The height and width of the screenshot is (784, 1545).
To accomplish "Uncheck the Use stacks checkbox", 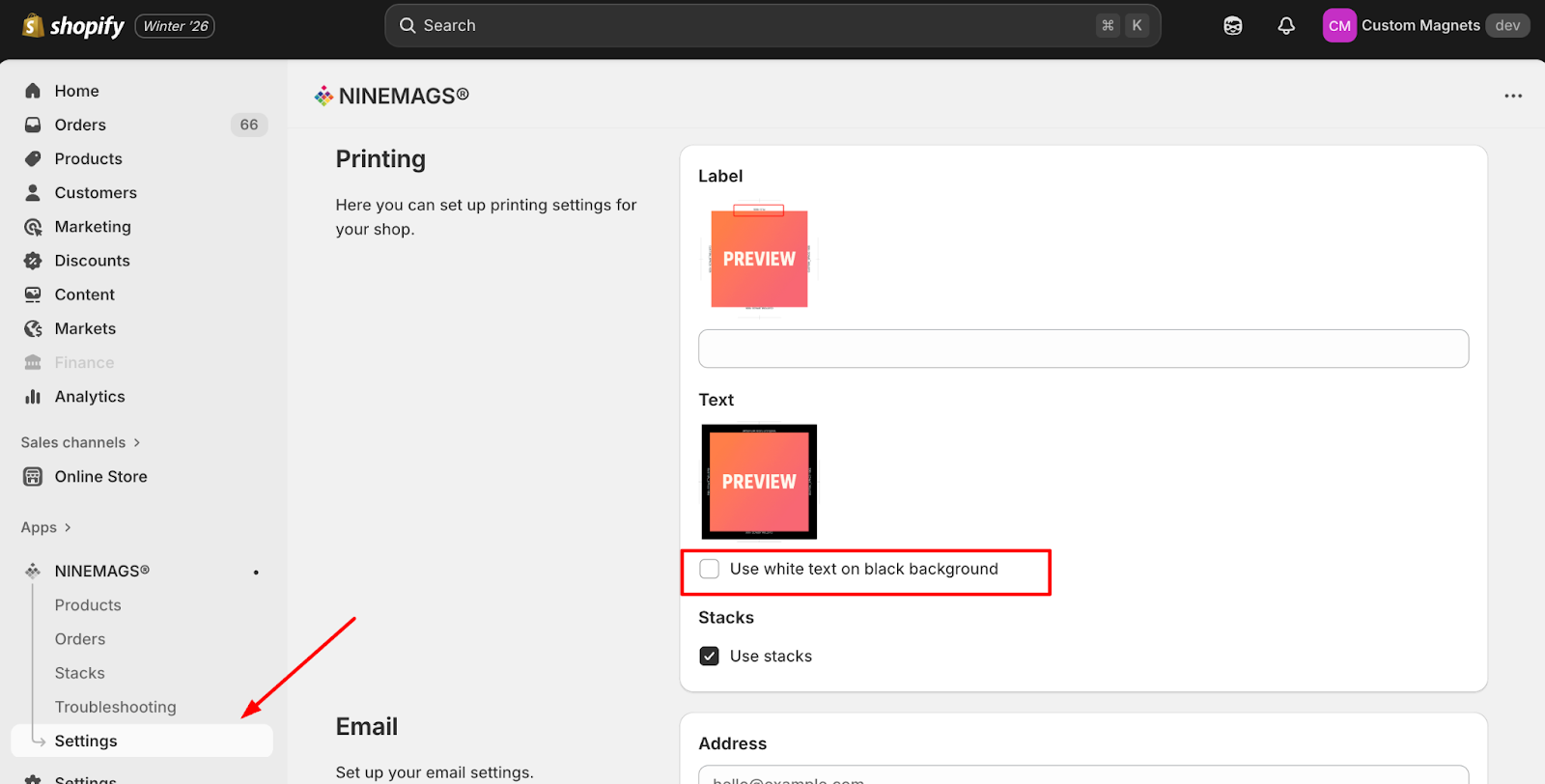I will 710,656.
